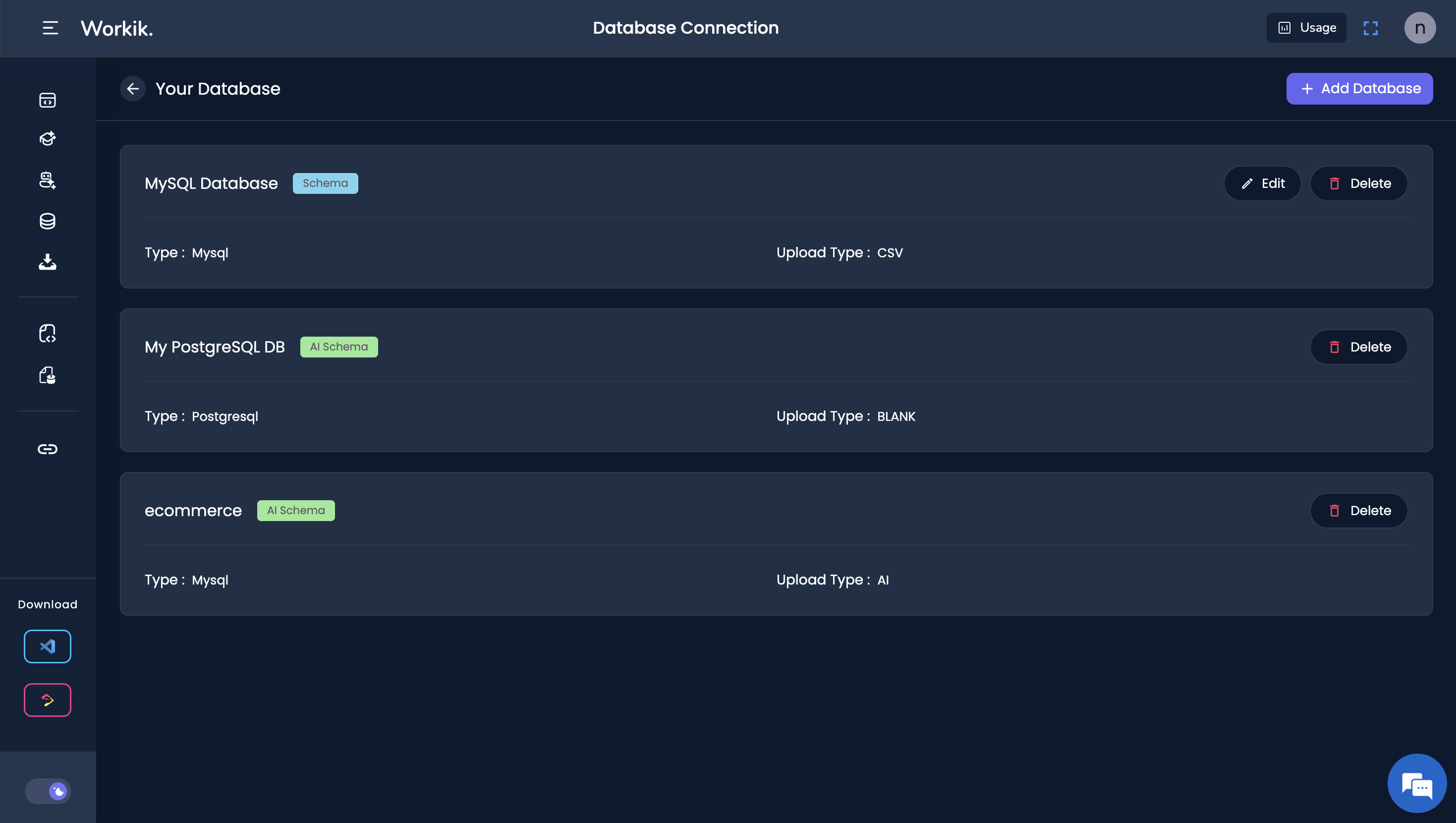
Task: Select the MySQL Database title
Action: click(212, 183)
